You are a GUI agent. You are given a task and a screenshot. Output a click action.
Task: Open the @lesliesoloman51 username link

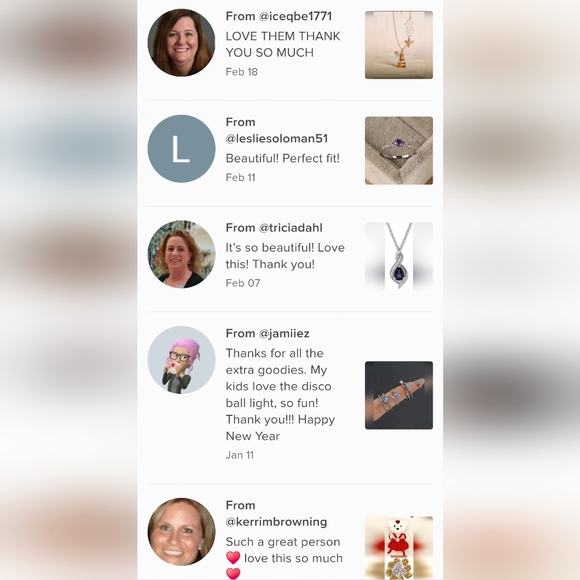tap(277, 139)
